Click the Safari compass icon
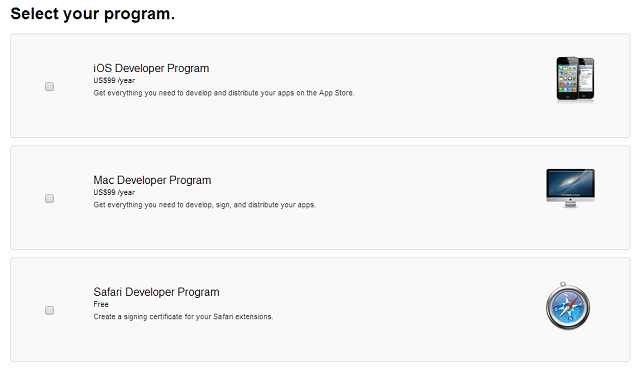640x370 pixels. point(568,306)
